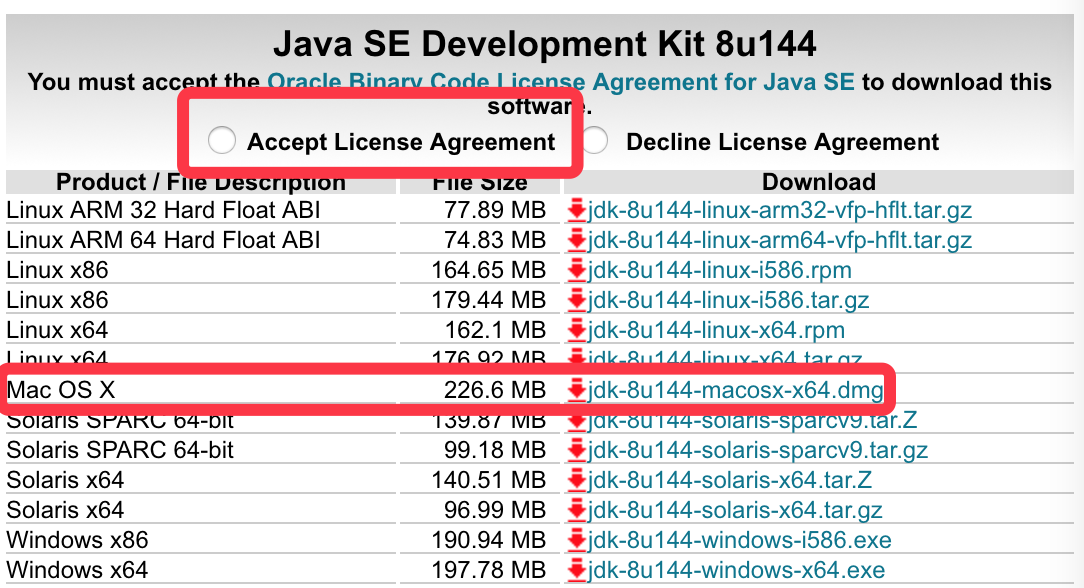Download jdk-8u144-linux-i586.tar.gz file
Screen dimensions: 1084x588
point(728,300)
